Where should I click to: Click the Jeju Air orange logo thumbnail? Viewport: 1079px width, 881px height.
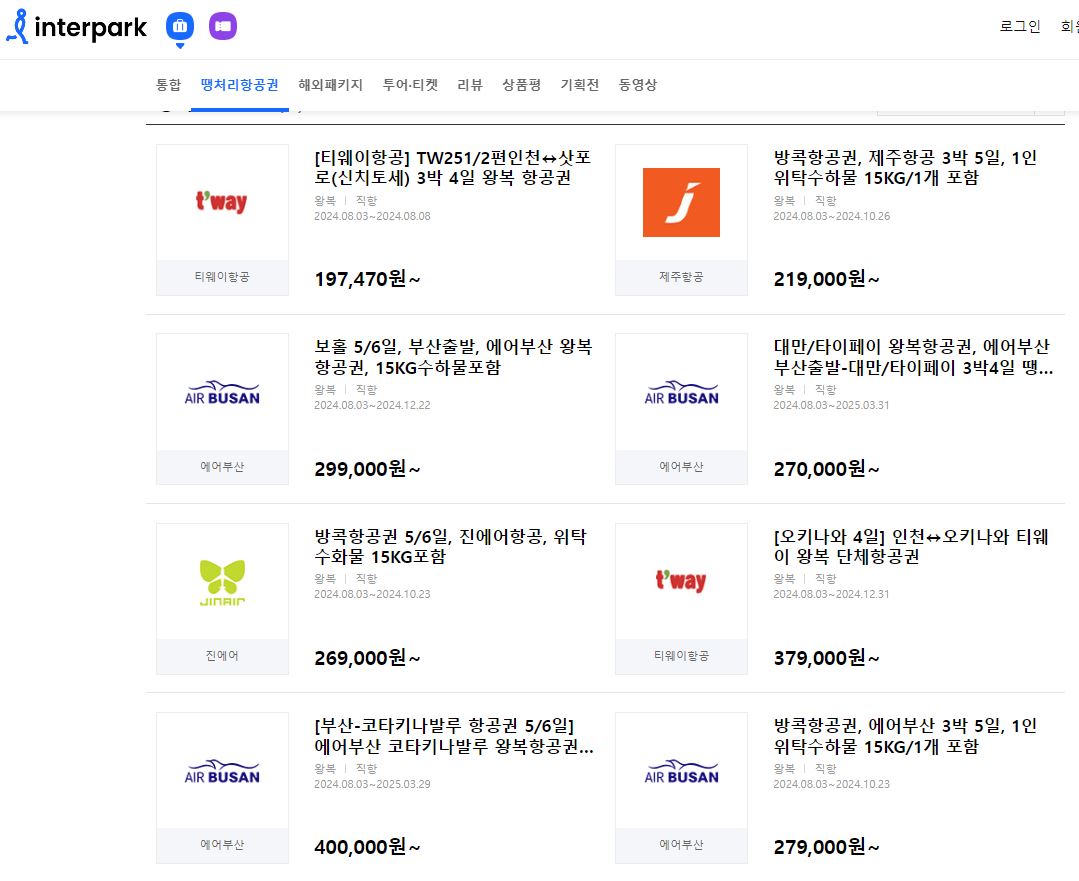coord(681,202)
